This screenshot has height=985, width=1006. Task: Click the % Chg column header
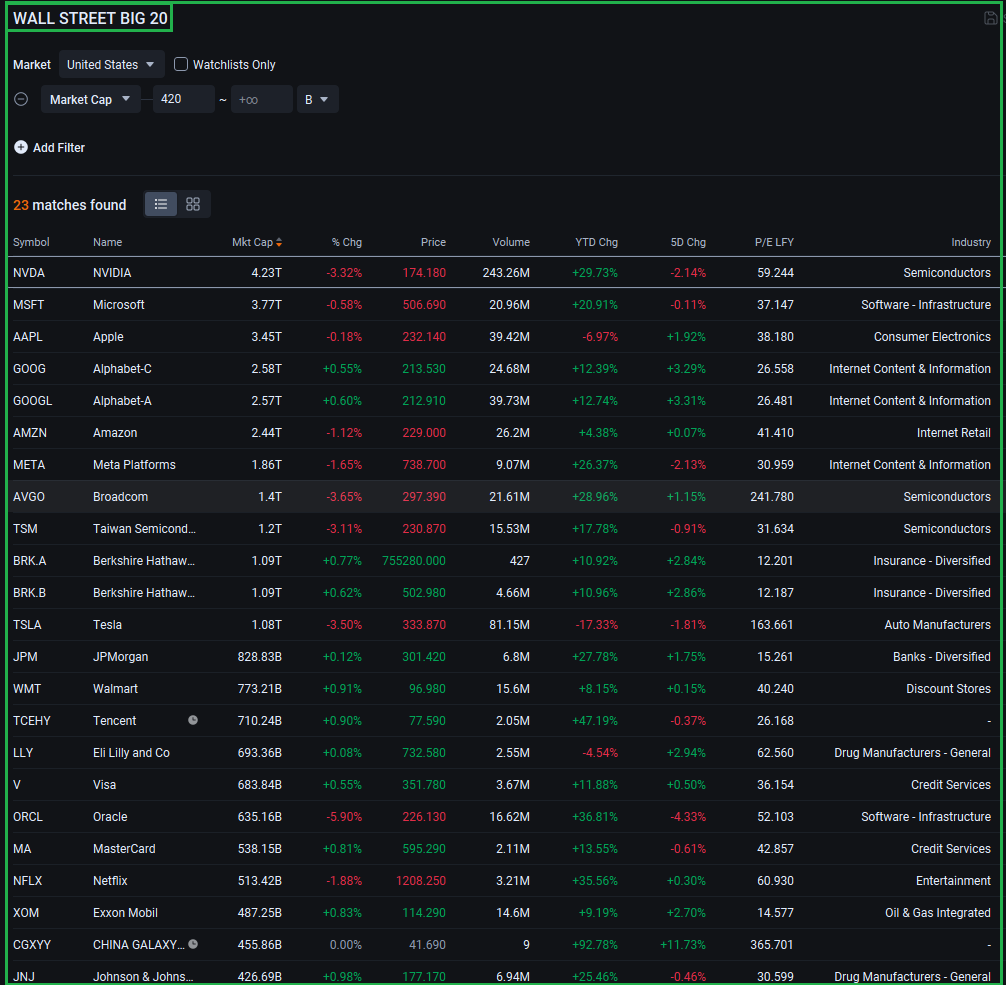pos(346,242)
